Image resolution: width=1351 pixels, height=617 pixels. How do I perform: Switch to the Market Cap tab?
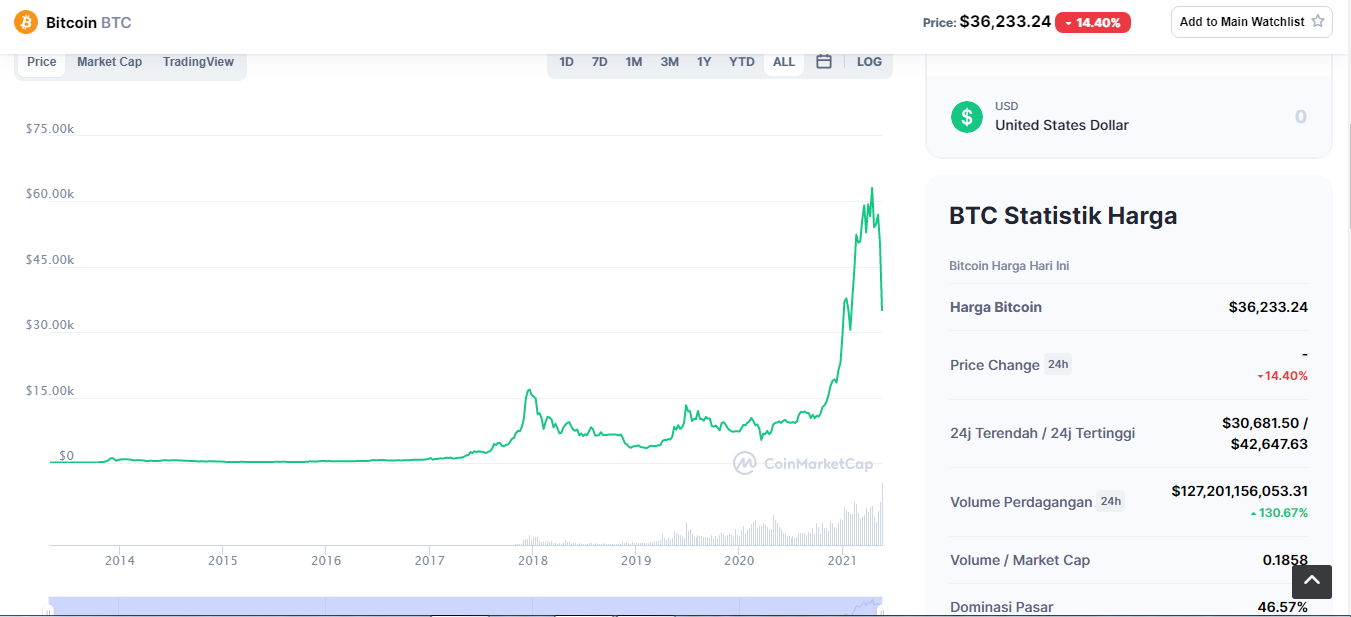click(x=109, y=62)
